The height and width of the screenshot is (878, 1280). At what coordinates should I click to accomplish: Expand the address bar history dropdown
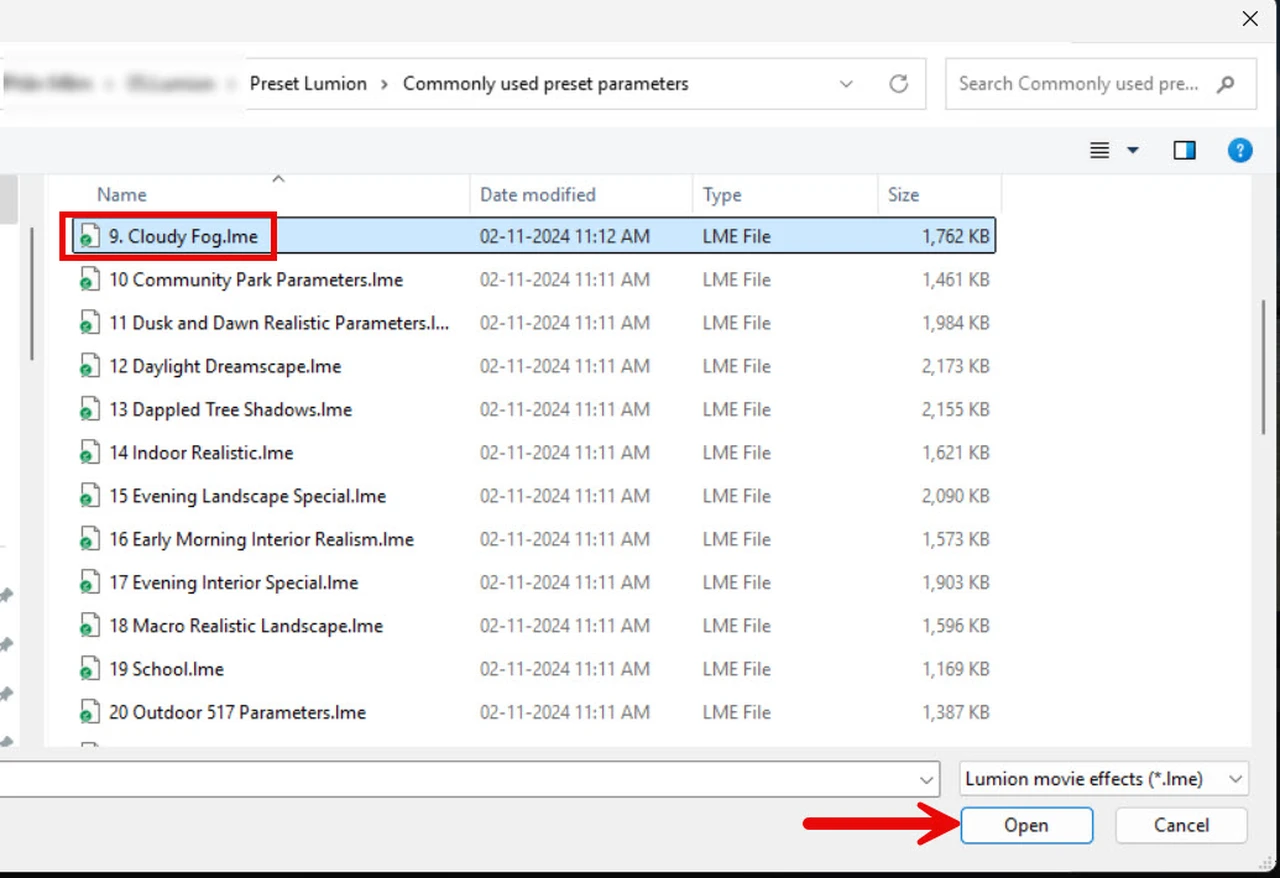point(846,84)
